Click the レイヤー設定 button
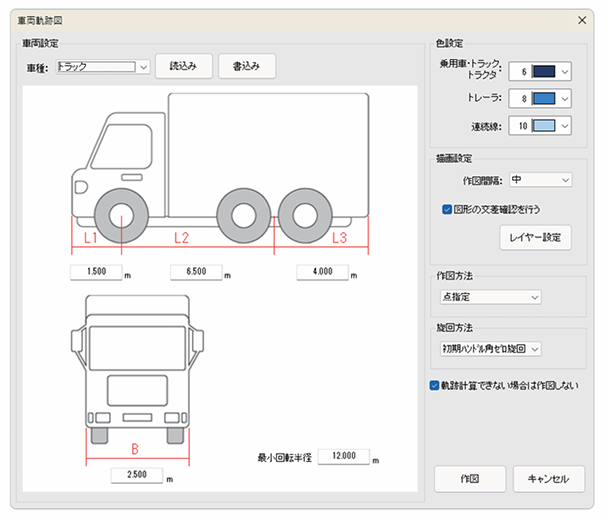Viewport: 612px width, 524px height. 535,238
